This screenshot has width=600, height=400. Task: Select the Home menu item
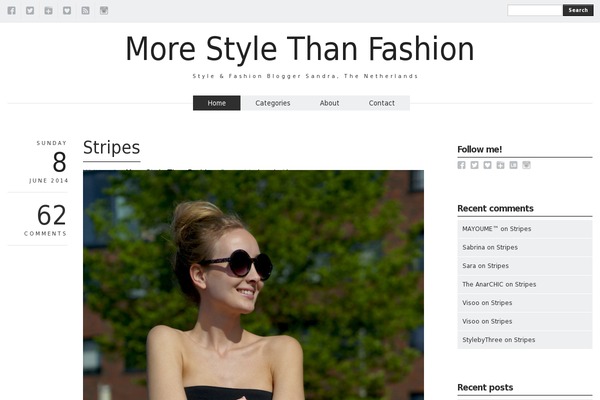(217, 103)
